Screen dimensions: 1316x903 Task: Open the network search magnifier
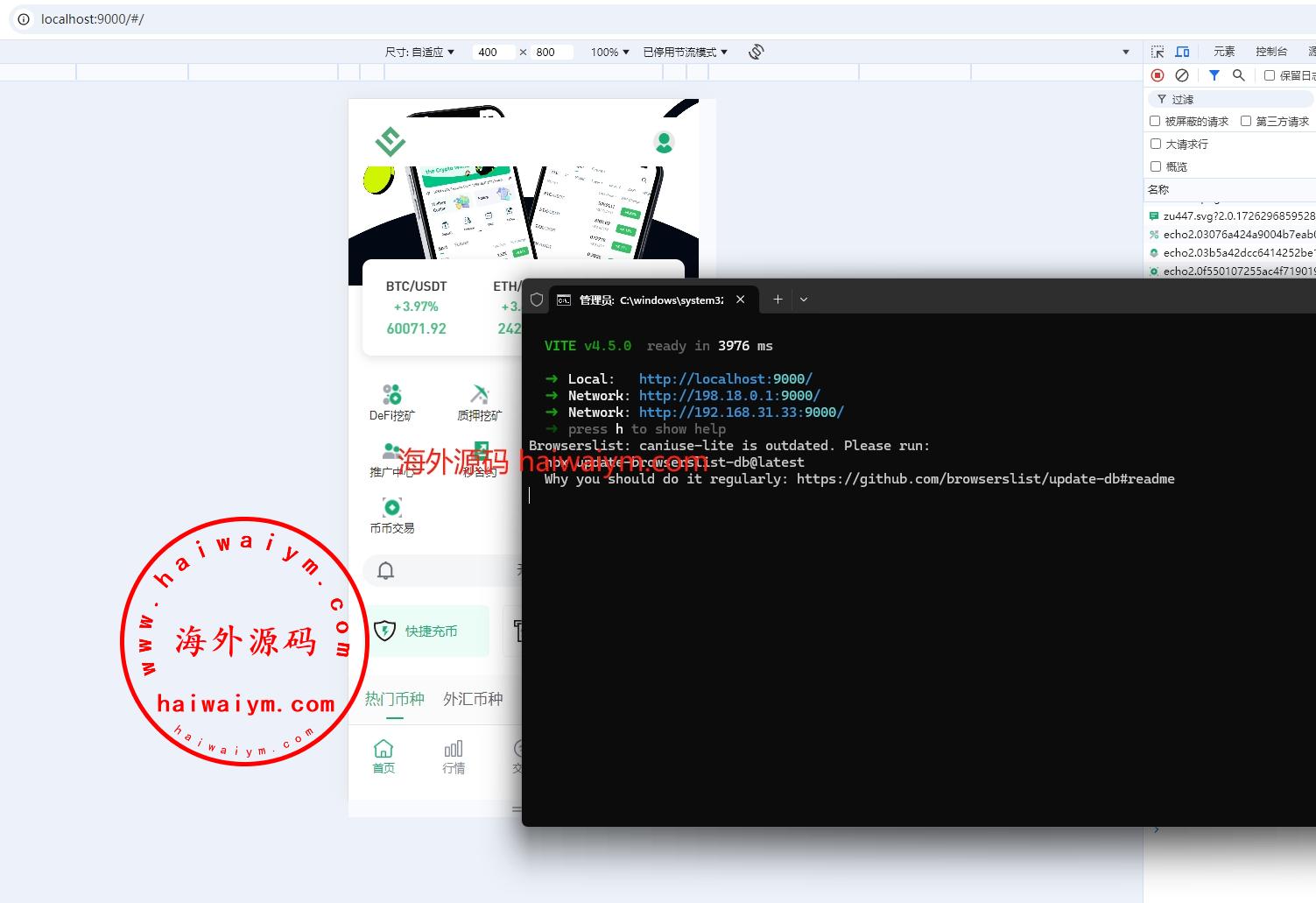(x=1238, y=75)
